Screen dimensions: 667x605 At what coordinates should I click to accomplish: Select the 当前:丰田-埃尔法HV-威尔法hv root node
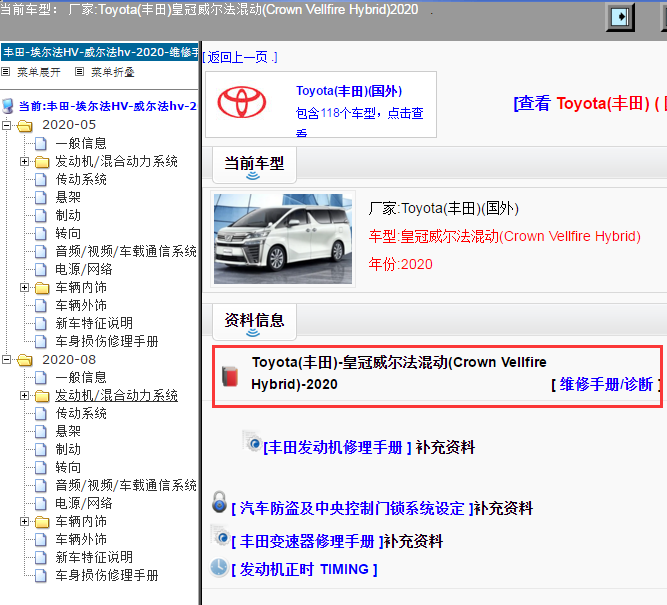(108, 106)
